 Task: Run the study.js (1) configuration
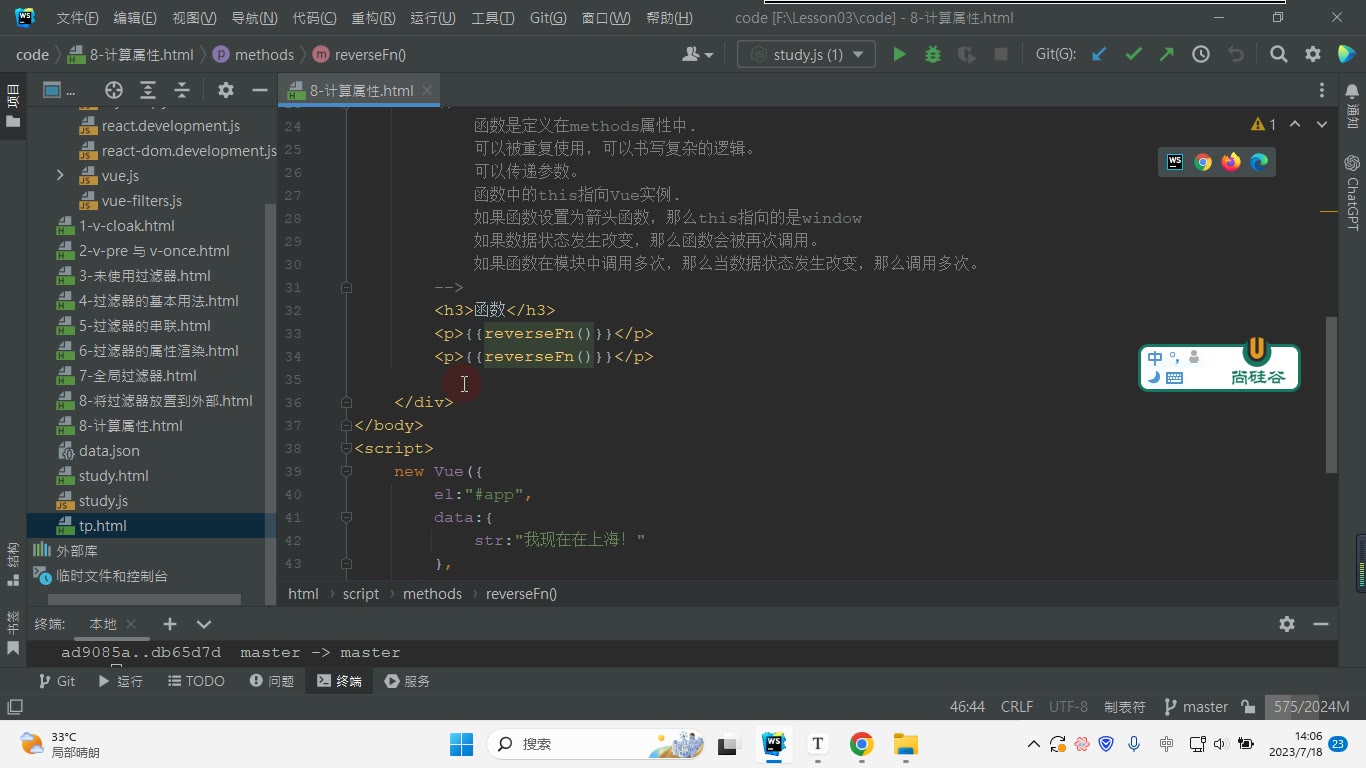[899, 54]
